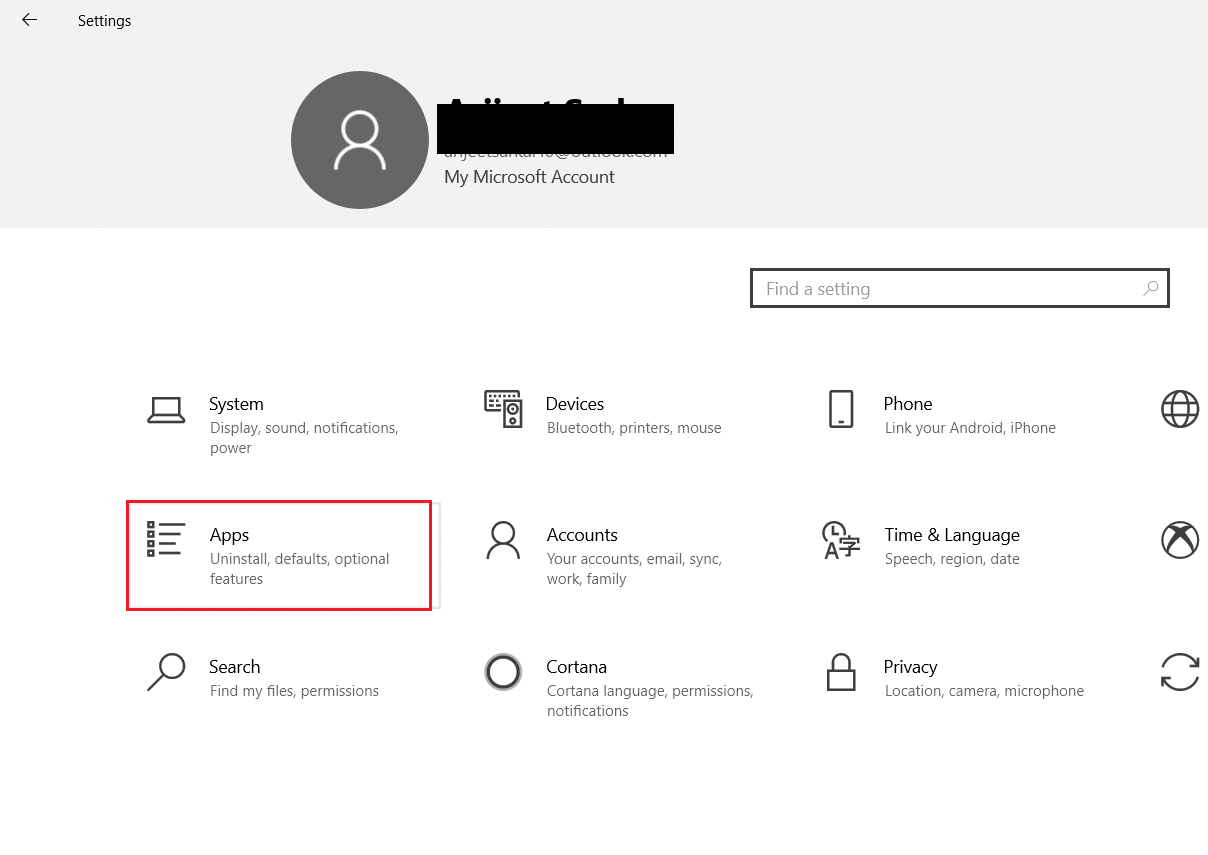Open Time & Language settings

[x=951, y=535]
